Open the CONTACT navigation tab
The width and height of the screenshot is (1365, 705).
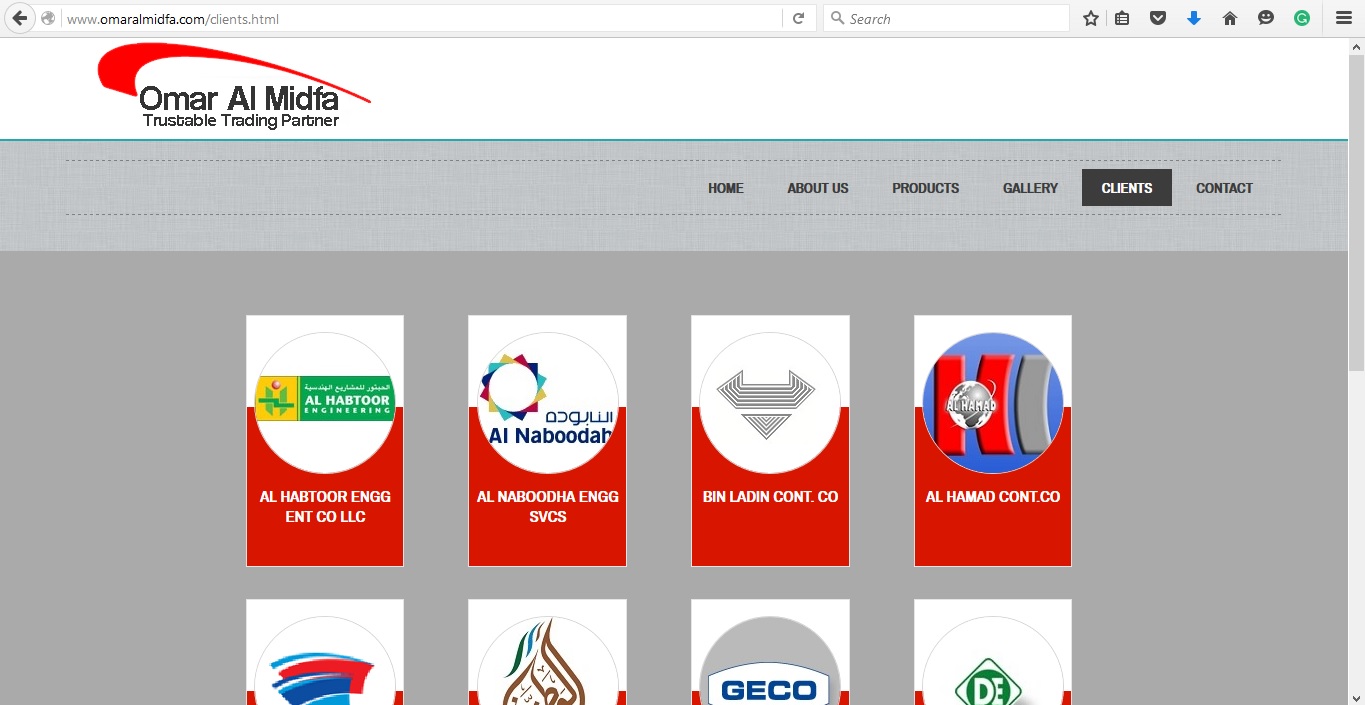click(1224, 188)
